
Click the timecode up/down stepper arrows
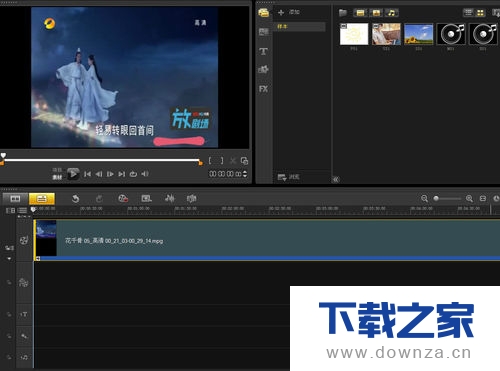coord(245,174)
